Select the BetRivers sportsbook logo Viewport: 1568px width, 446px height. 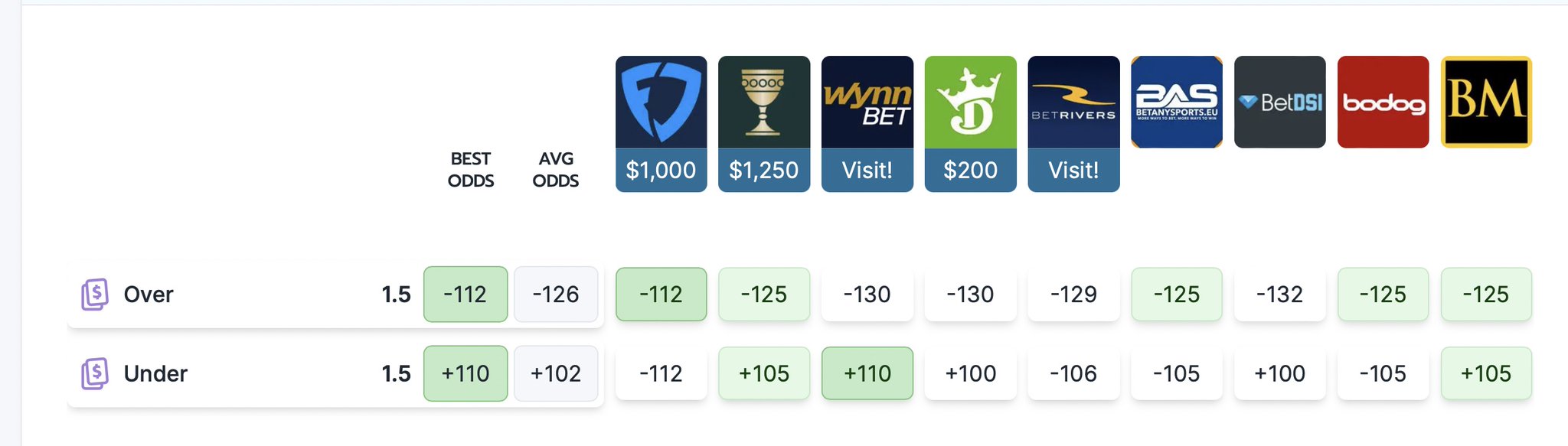coord(1073,102)
